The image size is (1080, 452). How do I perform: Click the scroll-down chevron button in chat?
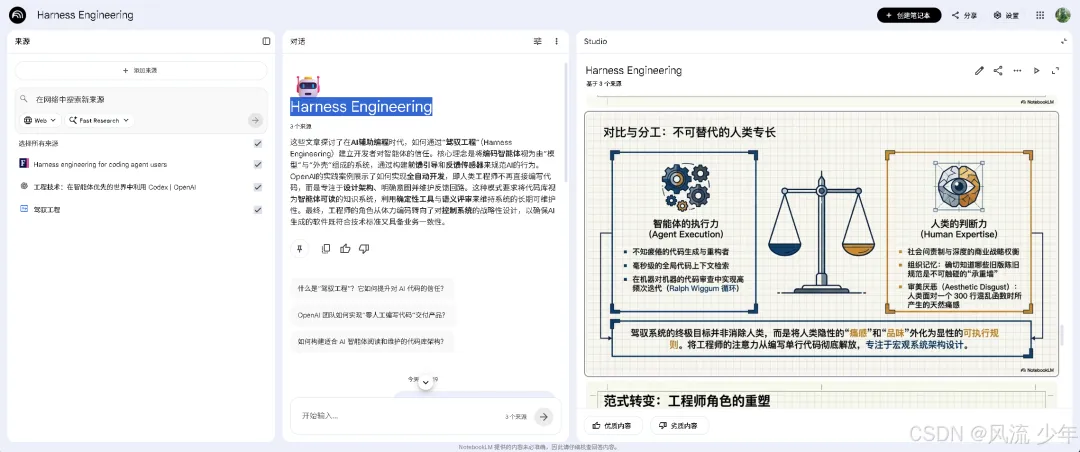426,382
